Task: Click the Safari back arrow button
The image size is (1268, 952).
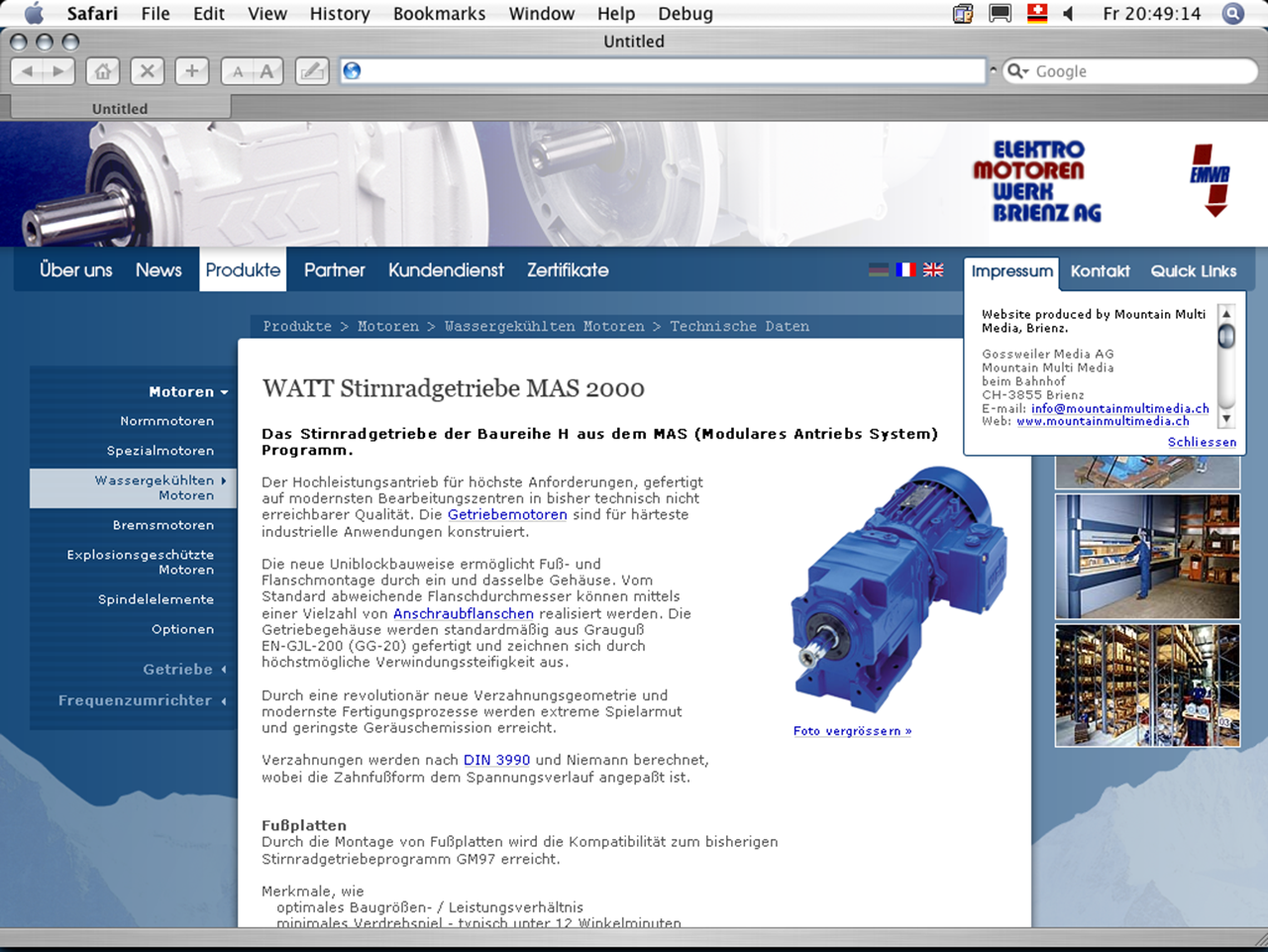Action: click(27, 71)
